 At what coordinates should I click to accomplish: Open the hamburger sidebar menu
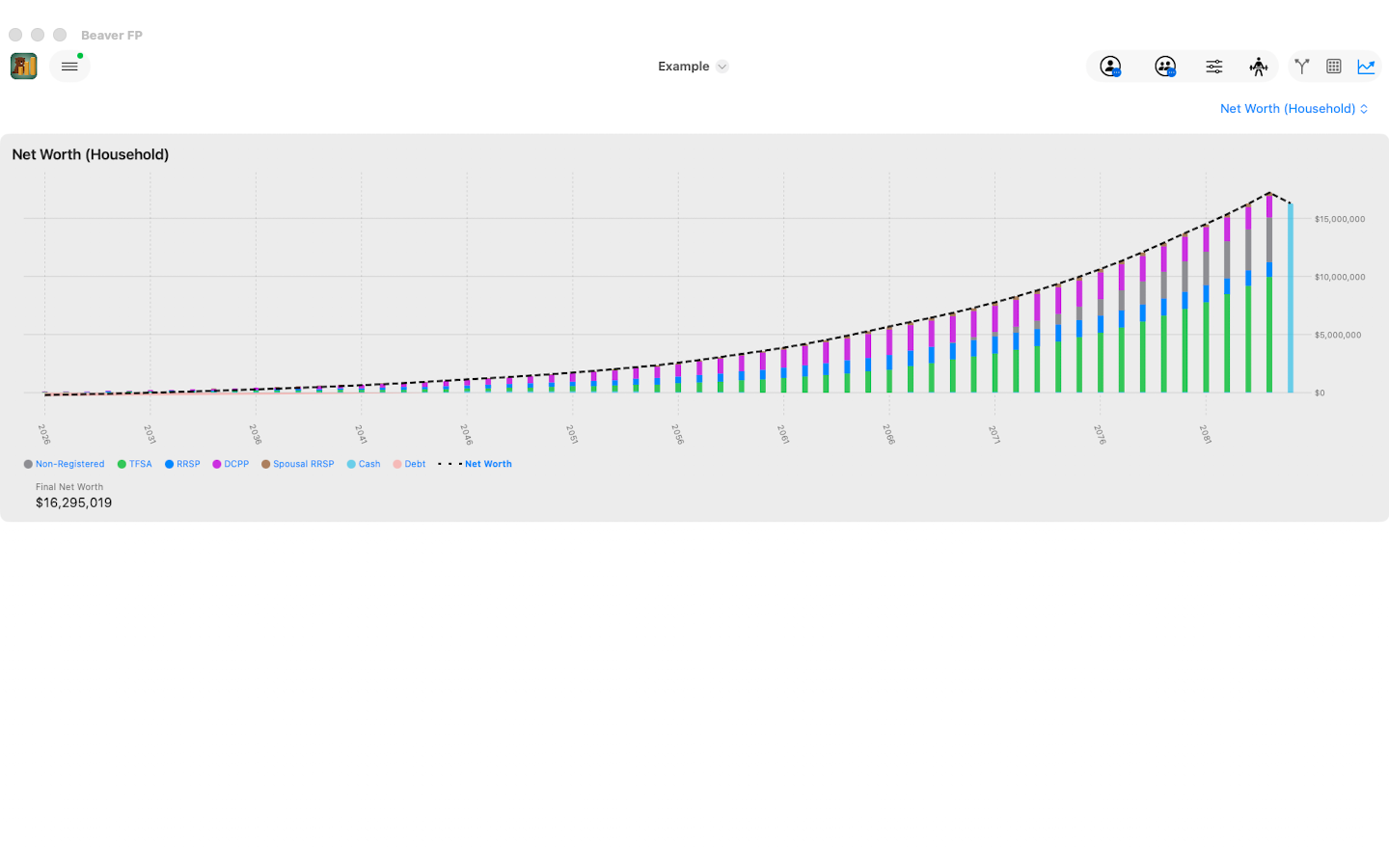click(x=69, y=67)
